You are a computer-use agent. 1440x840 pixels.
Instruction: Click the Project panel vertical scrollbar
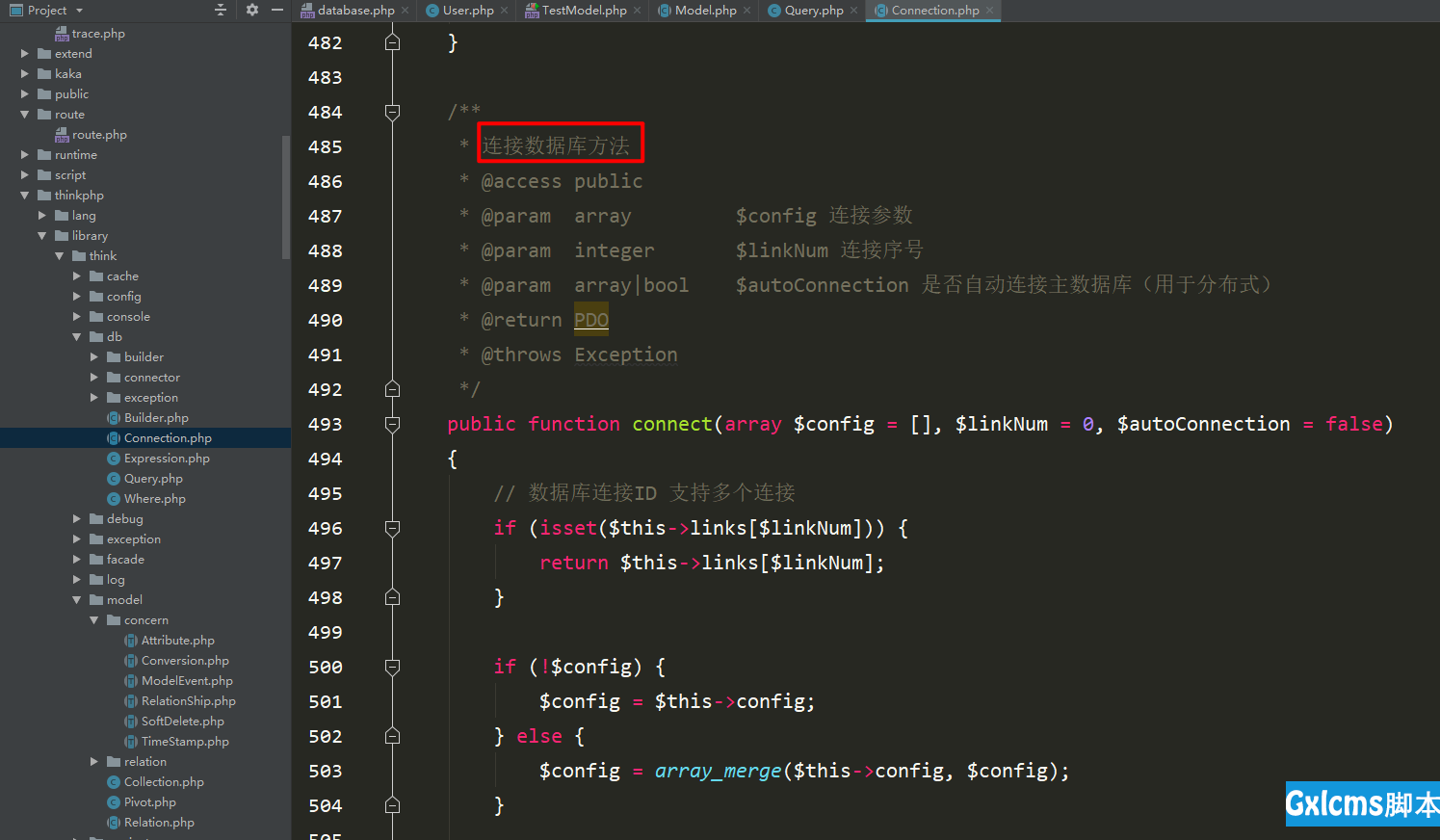(x=285, y=197)
